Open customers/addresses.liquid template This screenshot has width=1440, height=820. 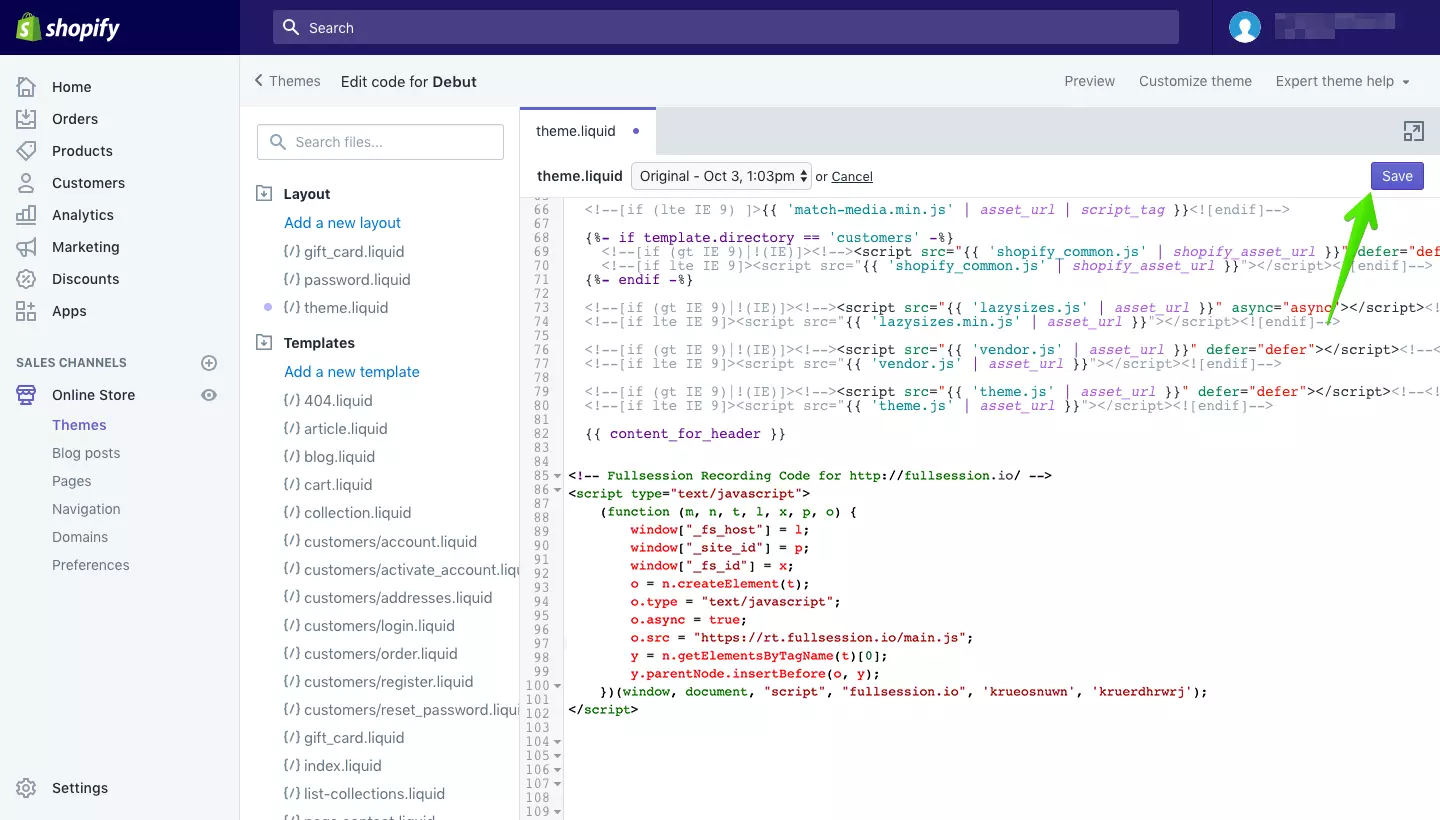tap(398, 598)
